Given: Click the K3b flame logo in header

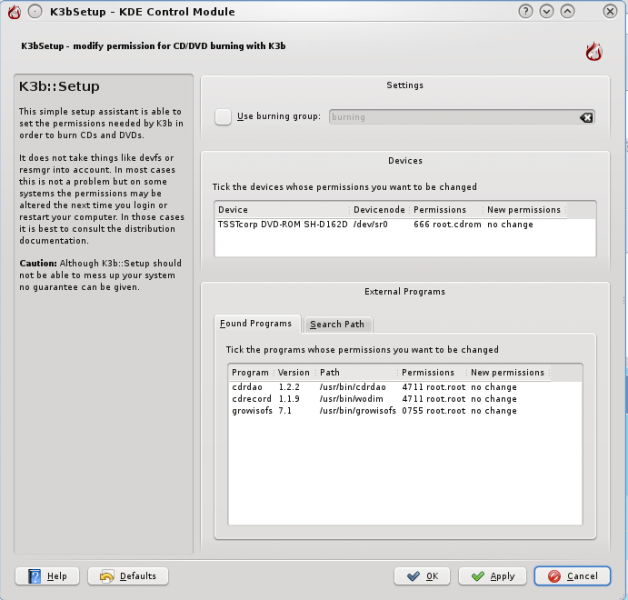Looking at the screenshot, I should 594,52.
